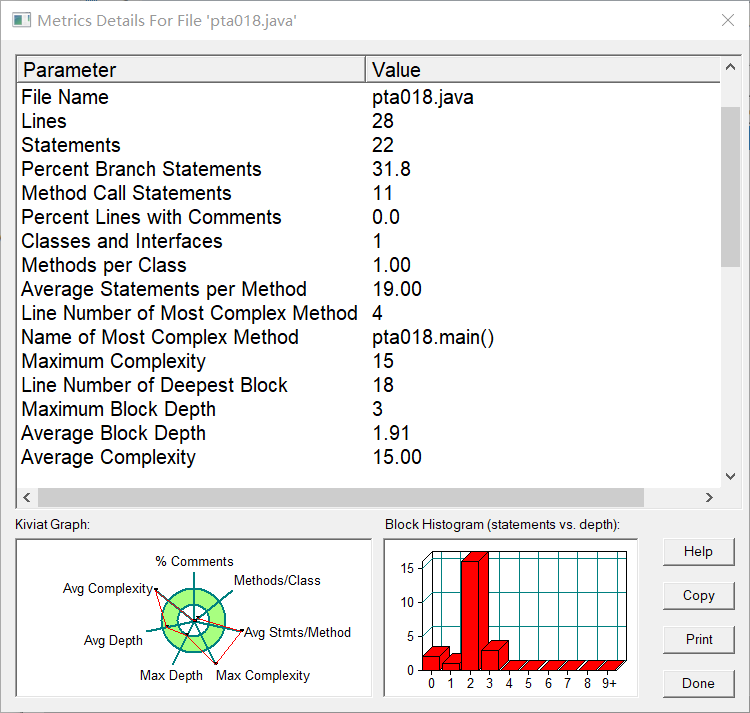Close the Metrics Details window

pyautogui.click(x=728, y=21)
